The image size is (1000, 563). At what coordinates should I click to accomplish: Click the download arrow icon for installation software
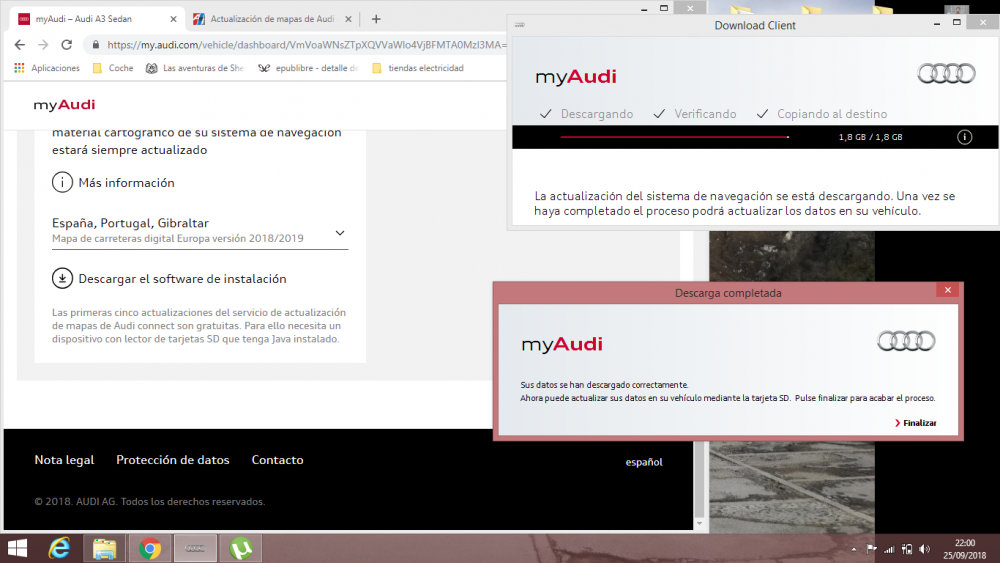pyautogui.click(x=62, y=279)
